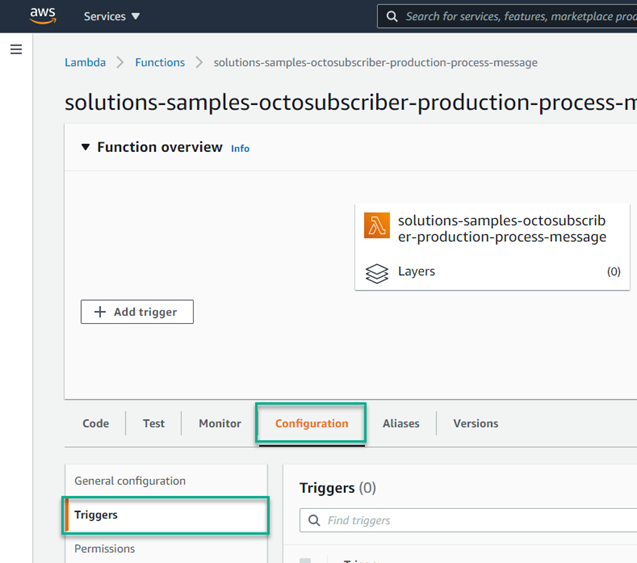Switch to the Configuration tab
This screenshot has width=637, height=563.
tap(312, 423)
